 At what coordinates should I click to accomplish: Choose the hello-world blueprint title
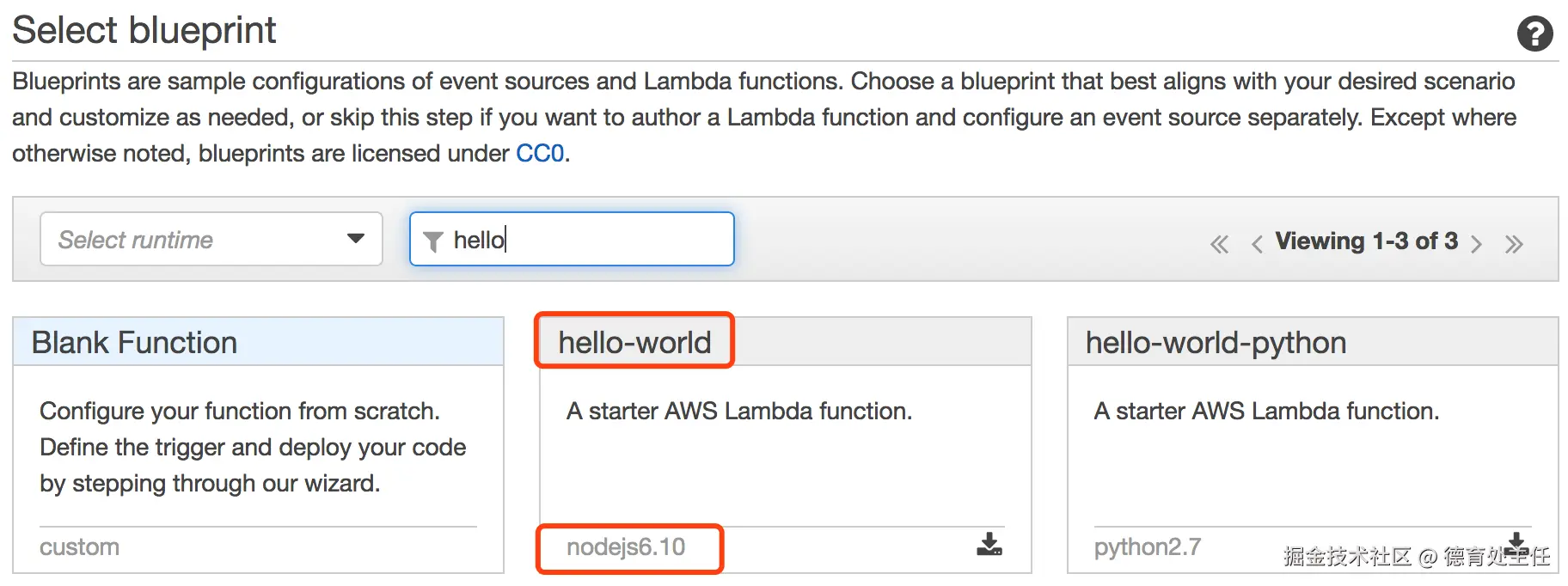634,343
